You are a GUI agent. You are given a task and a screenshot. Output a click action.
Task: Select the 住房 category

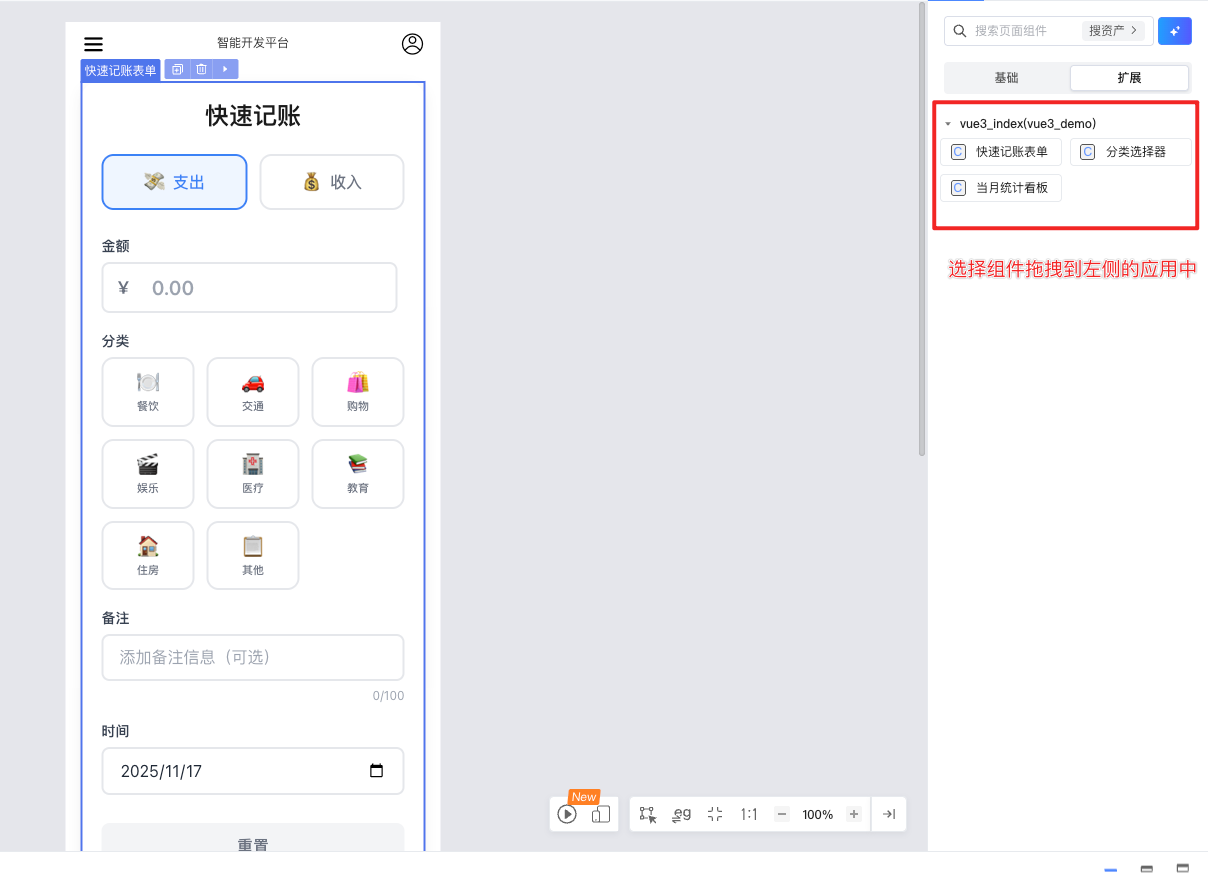[x=148, y=555]
